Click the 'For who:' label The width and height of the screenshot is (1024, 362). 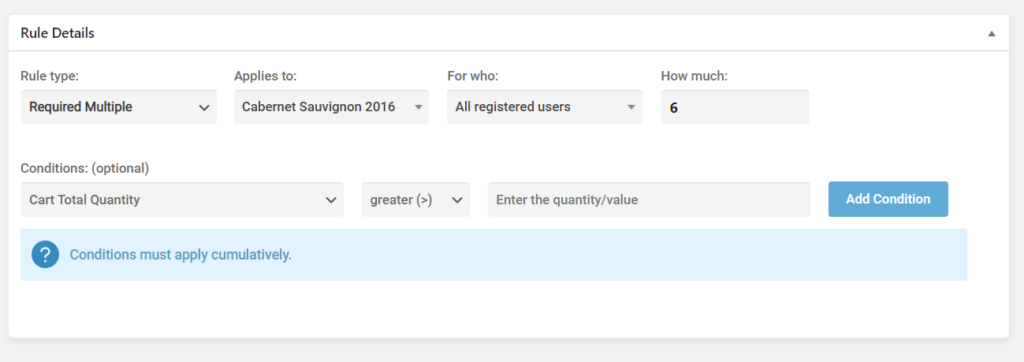(473, 76)
